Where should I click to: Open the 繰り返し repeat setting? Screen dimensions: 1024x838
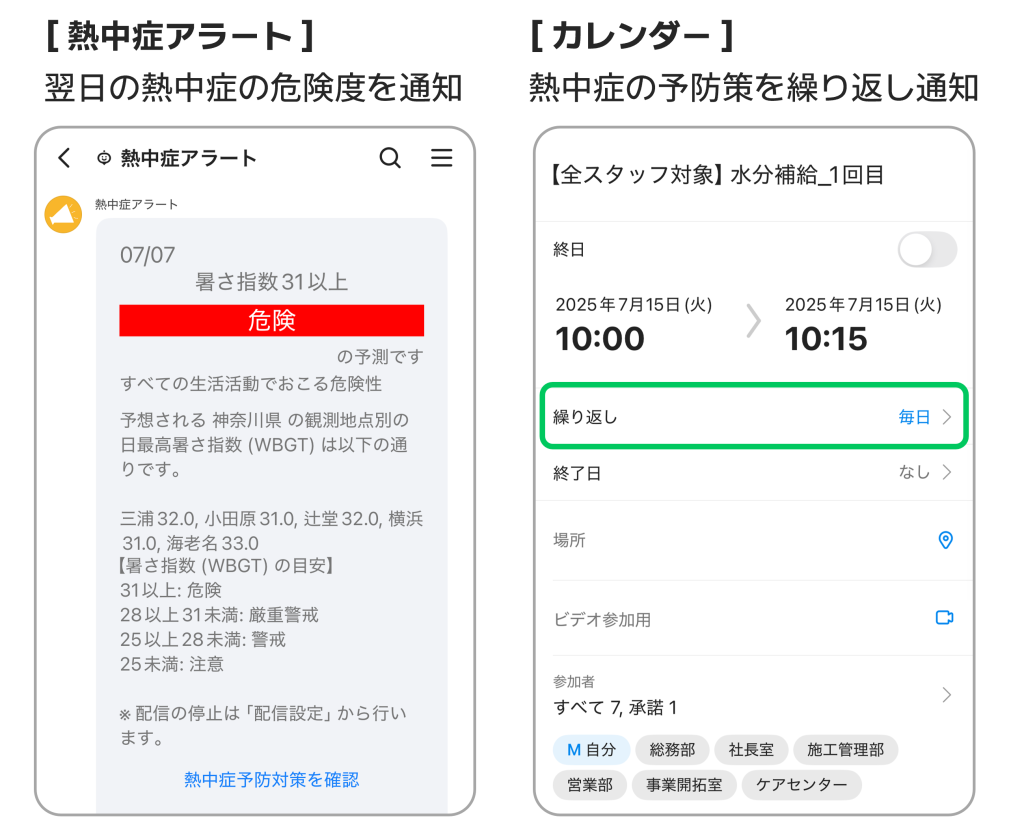click(753, 417)
